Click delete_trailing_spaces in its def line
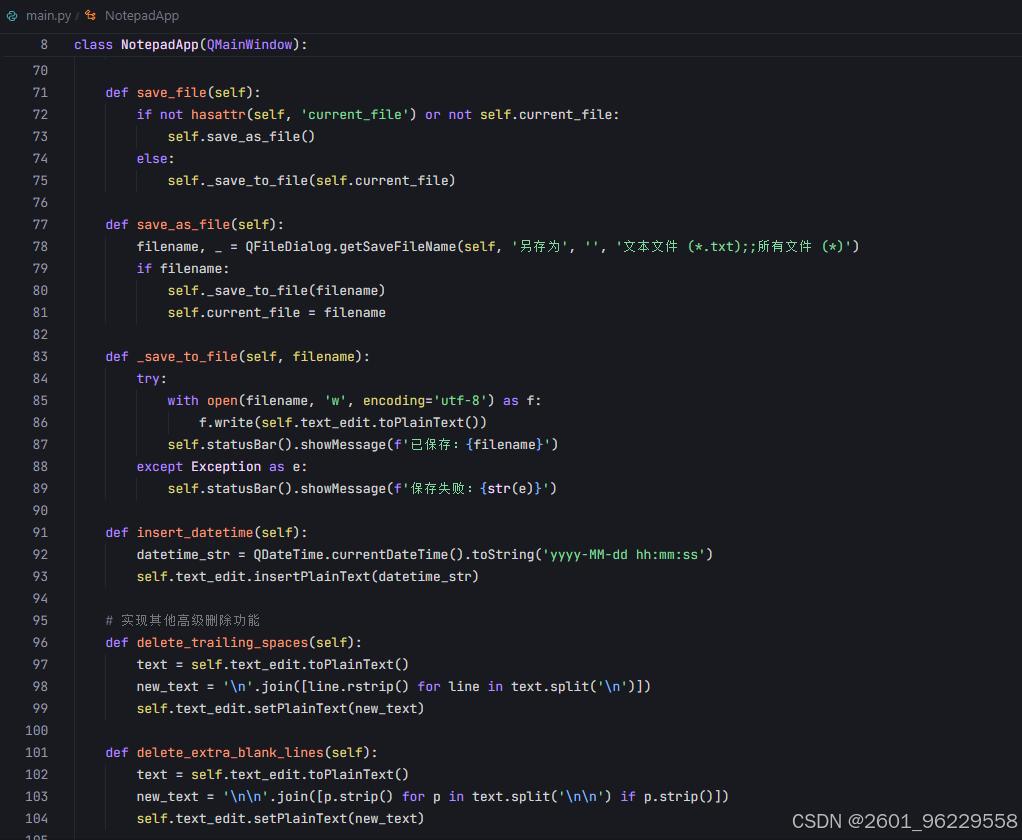1022x840 pixels. click(x=222, y=643)
